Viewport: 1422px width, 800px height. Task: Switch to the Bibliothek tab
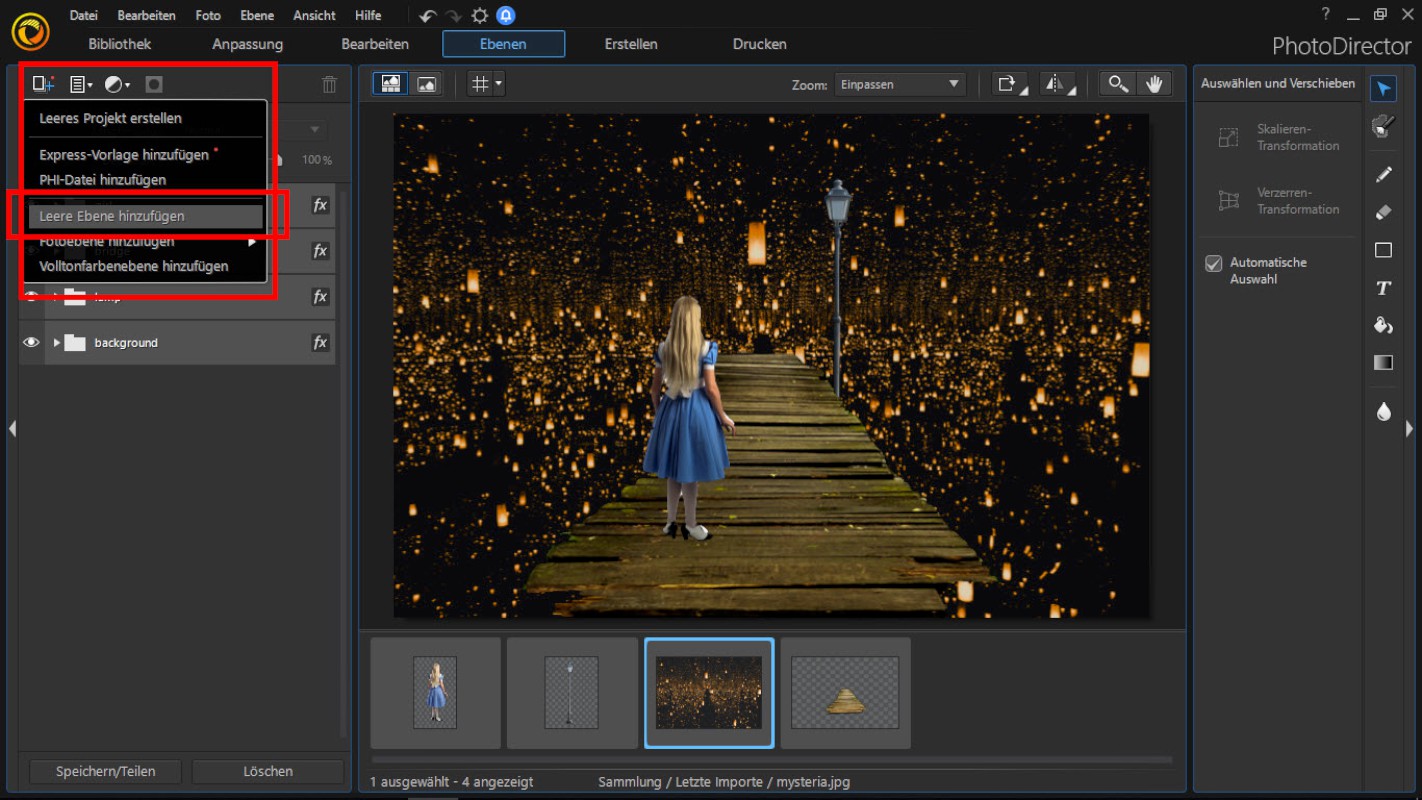pos(120,44)
